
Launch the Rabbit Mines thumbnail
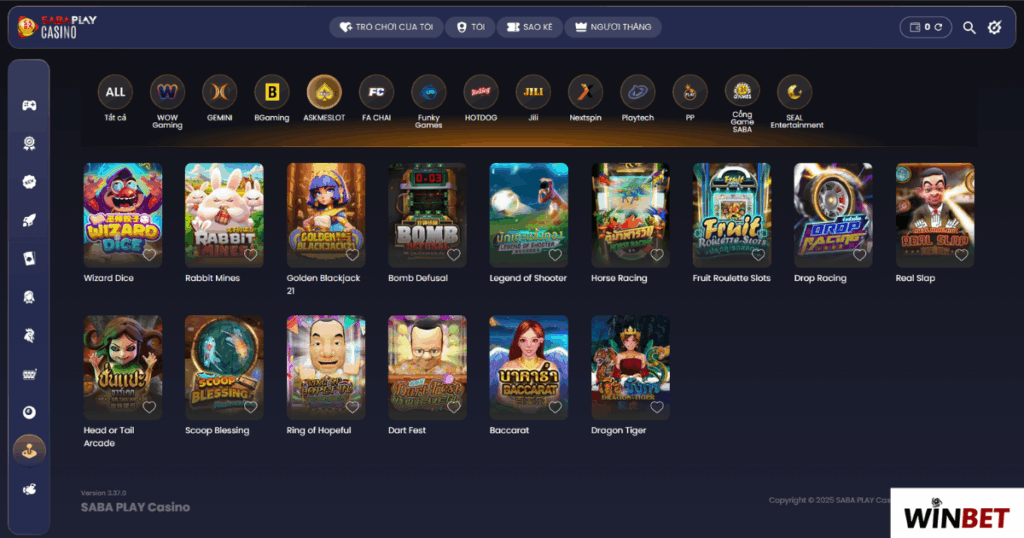coord(224,215)
